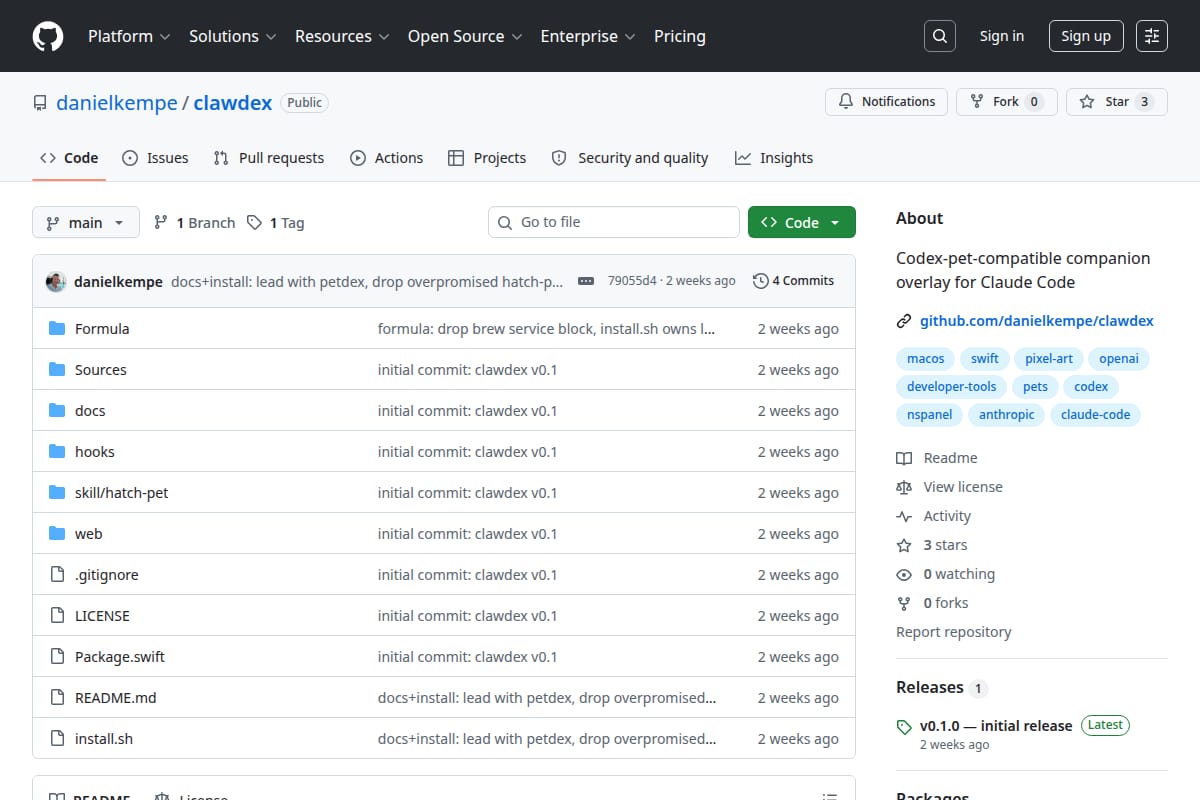Go to the Pricing page

tap(680, 36)
